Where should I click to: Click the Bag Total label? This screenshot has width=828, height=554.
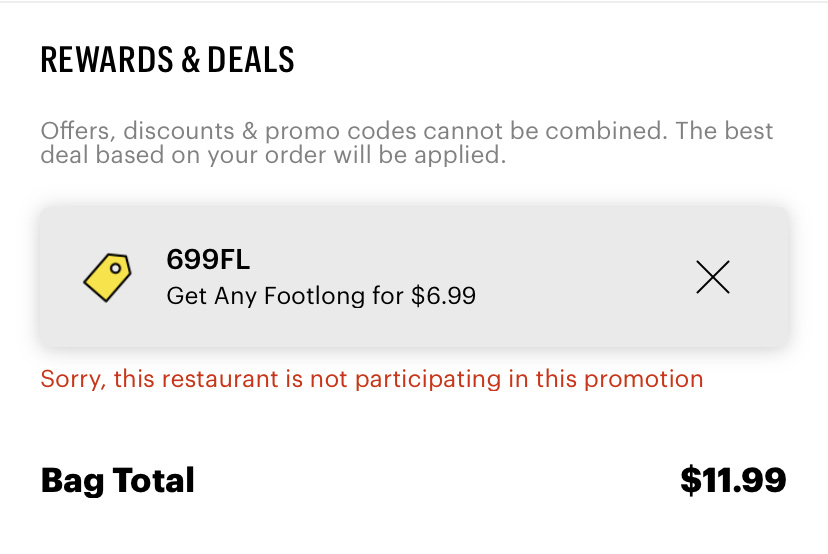[x=117, y=481]
